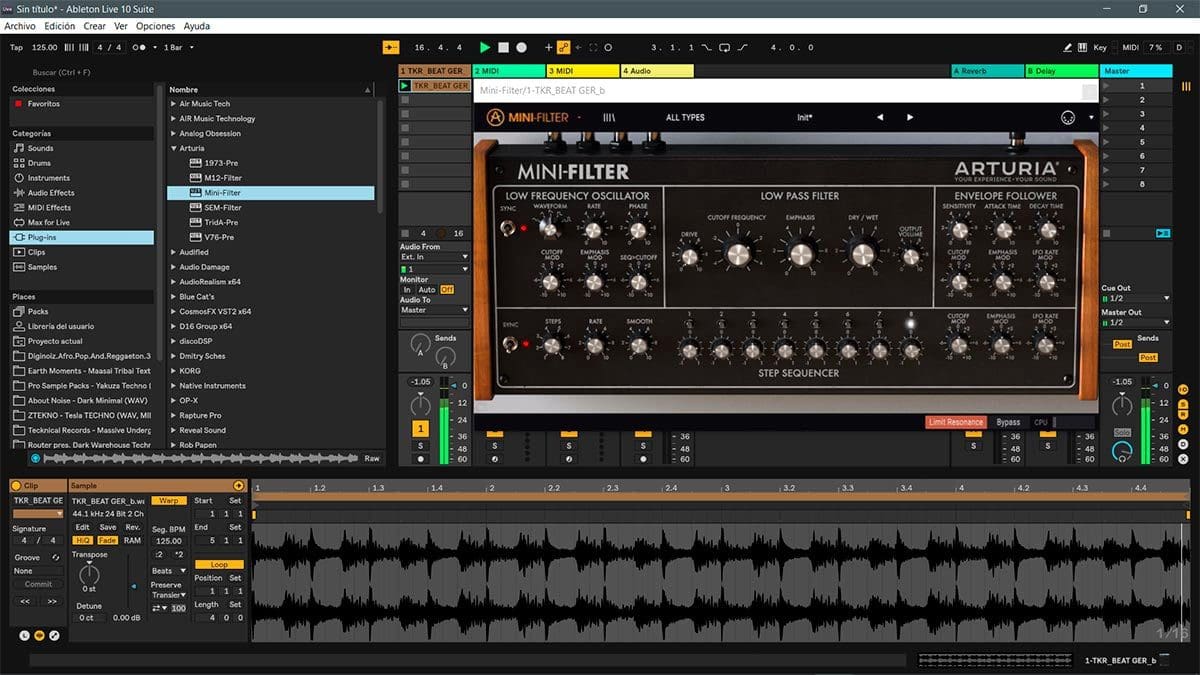The height and width of the screenshot is (675, 1200).
Task: Click the Save sample button
Action: pyautogui.click(x=107, y=527)
